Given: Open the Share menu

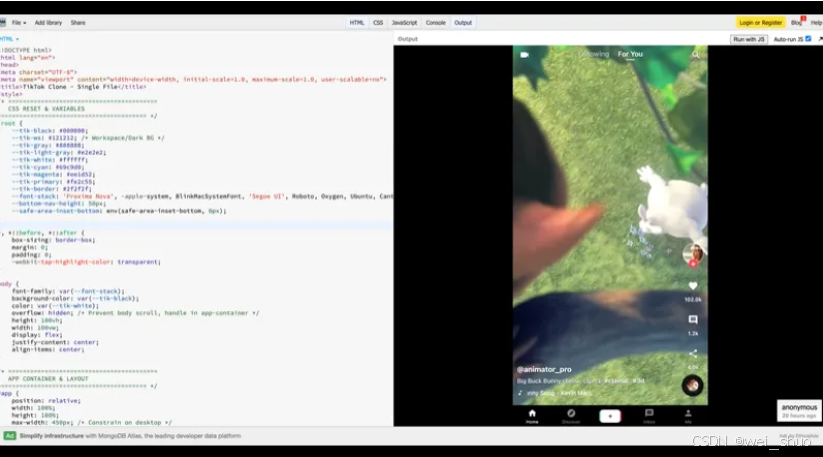Looking at the screenshot, I should pos(78,23).
